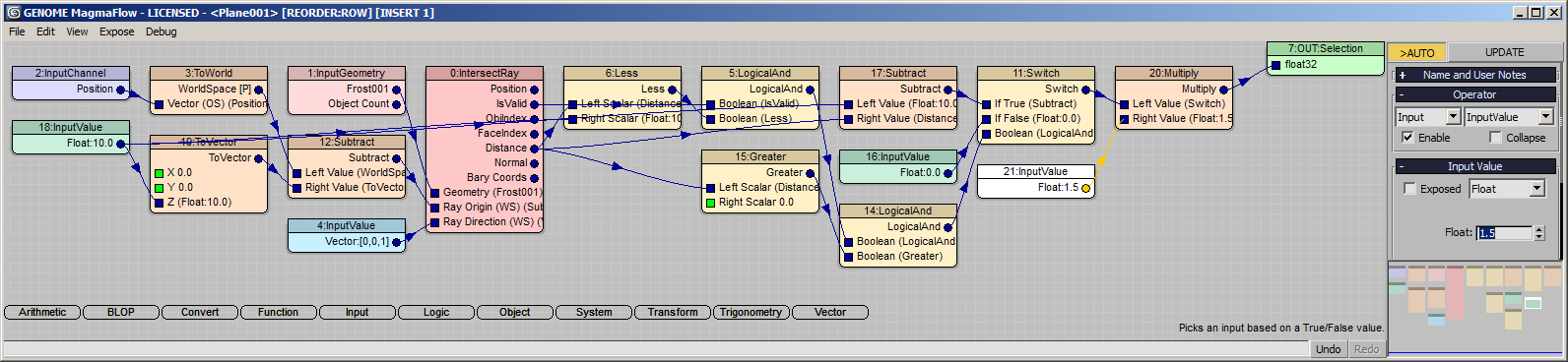The width and height of the screenshot is (1568, 362).
Task: Select the Function category tab
Action: [x=279, y=312]
